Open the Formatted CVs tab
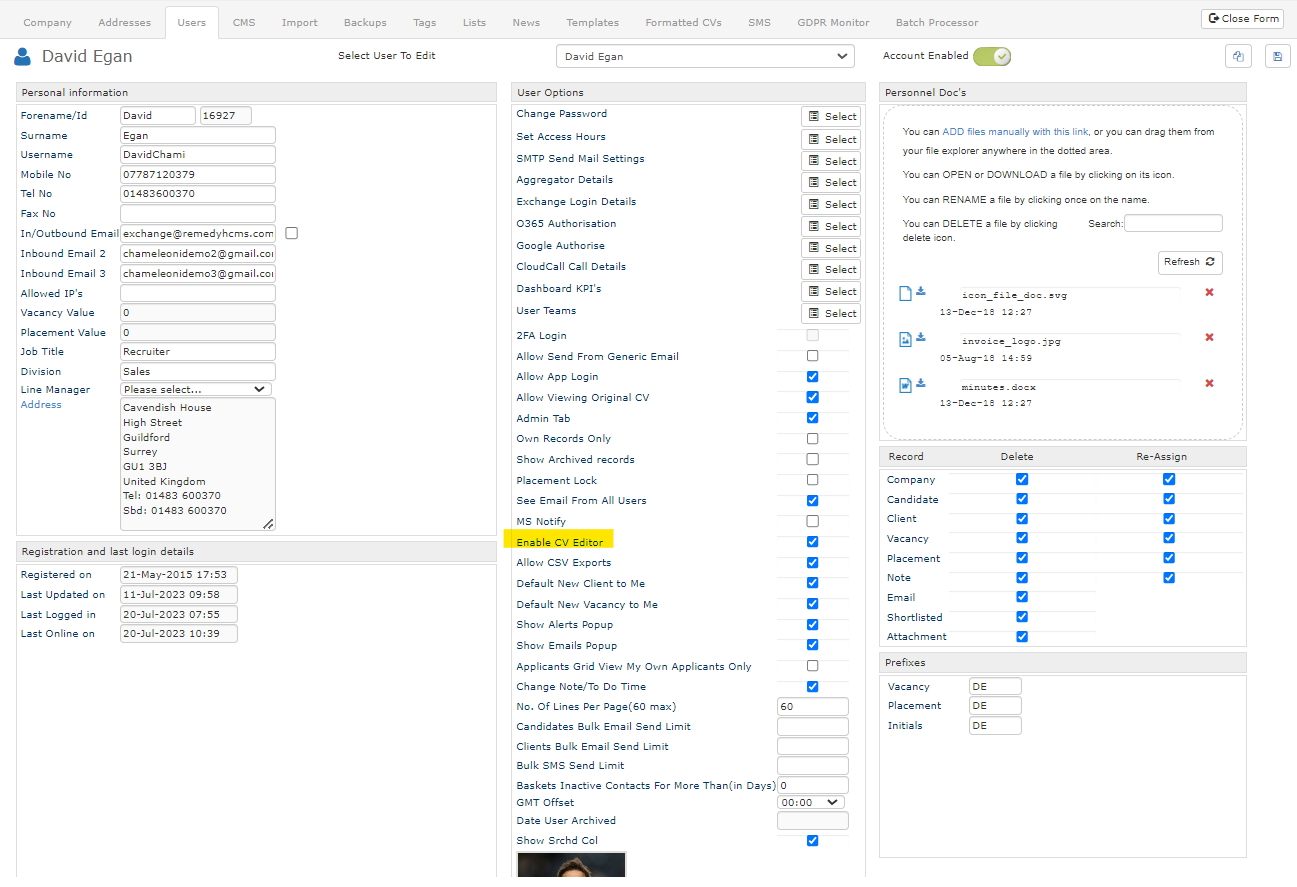The height and width of the screenshot is (887, 1297). click(x=684, y=22)
